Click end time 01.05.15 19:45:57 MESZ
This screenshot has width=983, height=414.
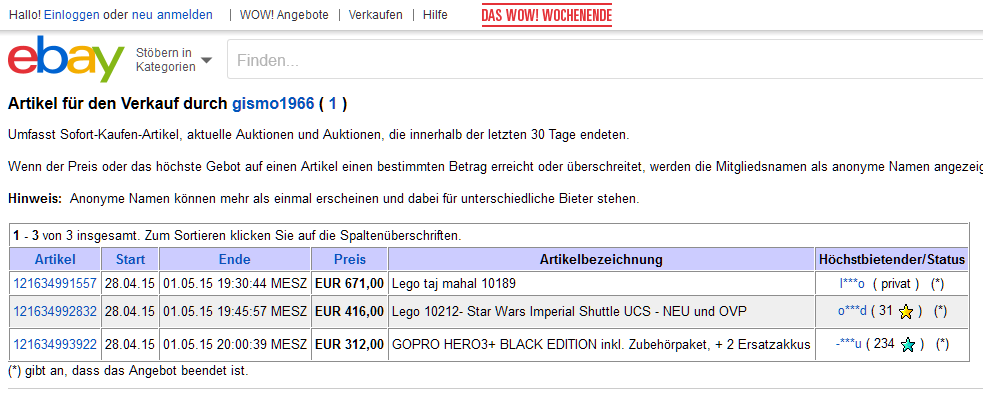(235, 311)
